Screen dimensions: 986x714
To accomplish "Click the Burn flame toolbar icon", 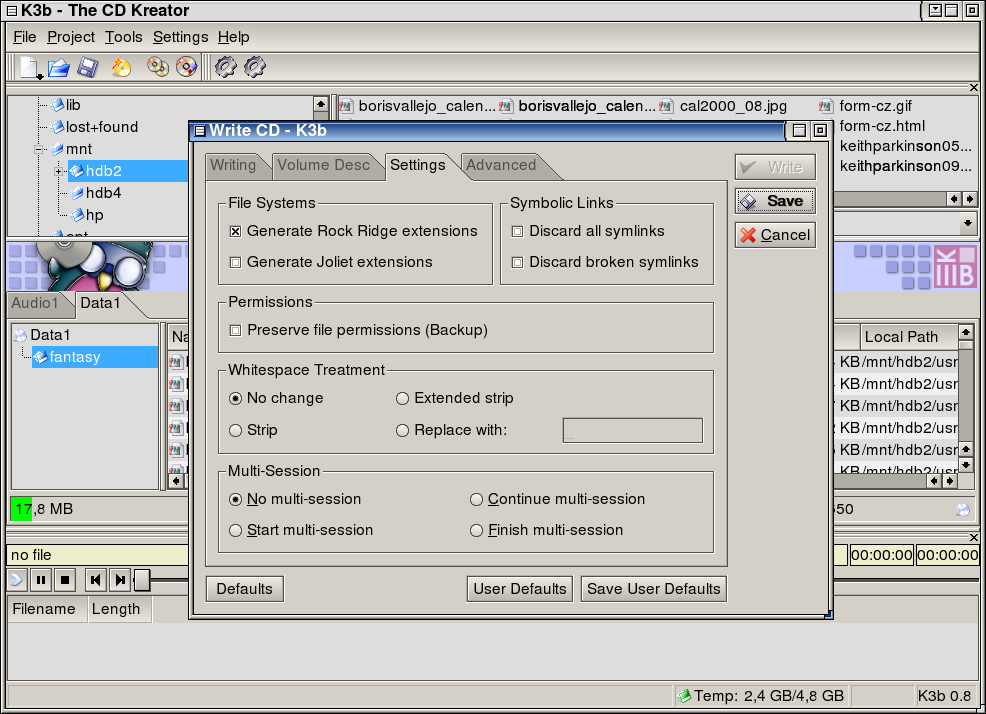I will coord(121,67).
